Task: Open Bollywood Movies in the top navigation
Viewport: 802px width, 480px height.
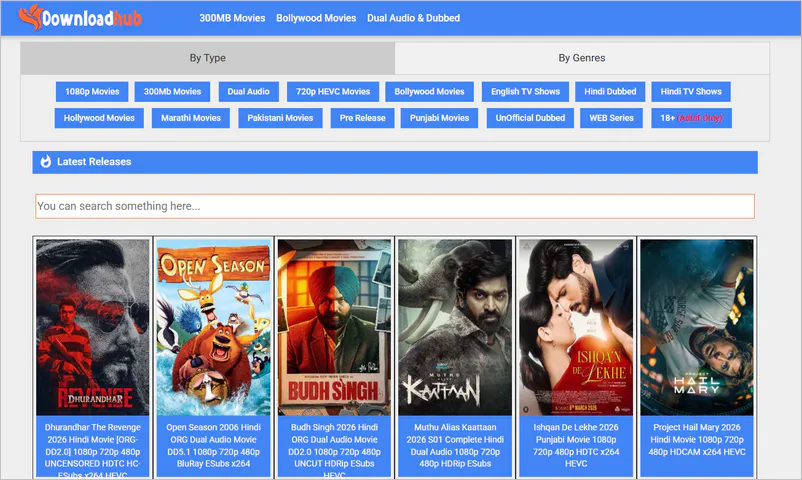Action: (x=316, y=18)
